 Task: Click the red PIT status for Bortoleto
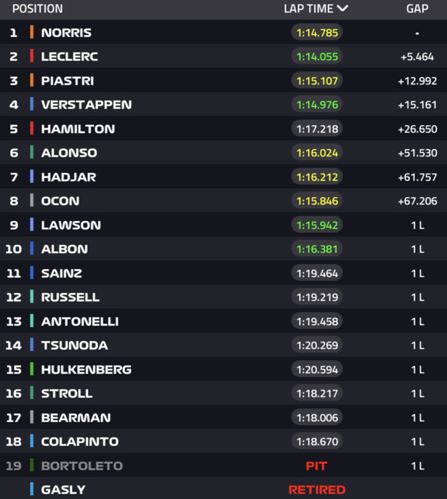pos(316,466)
